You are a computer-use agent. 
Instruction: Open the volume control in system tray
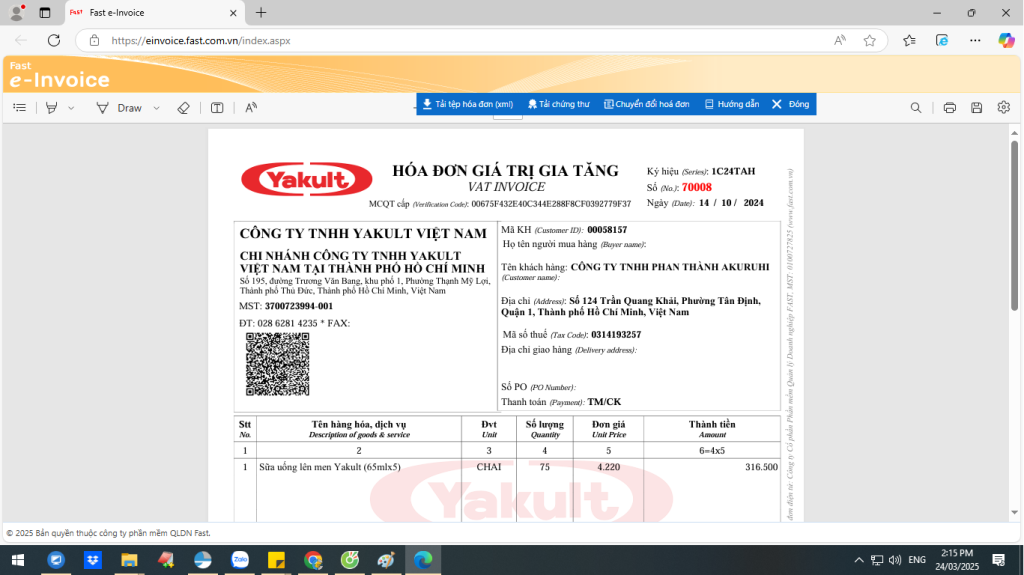coord(895,560)
